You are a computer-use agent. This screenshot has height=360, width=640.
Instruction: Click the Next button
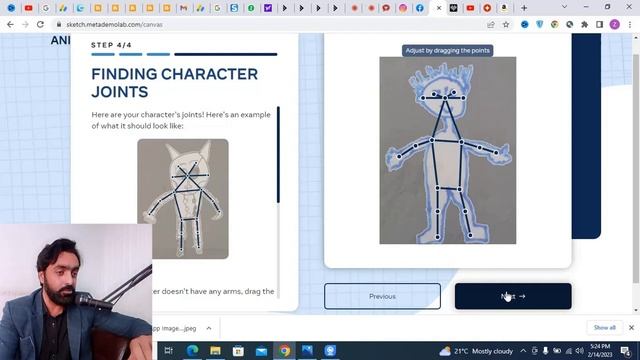pos(513,296)
